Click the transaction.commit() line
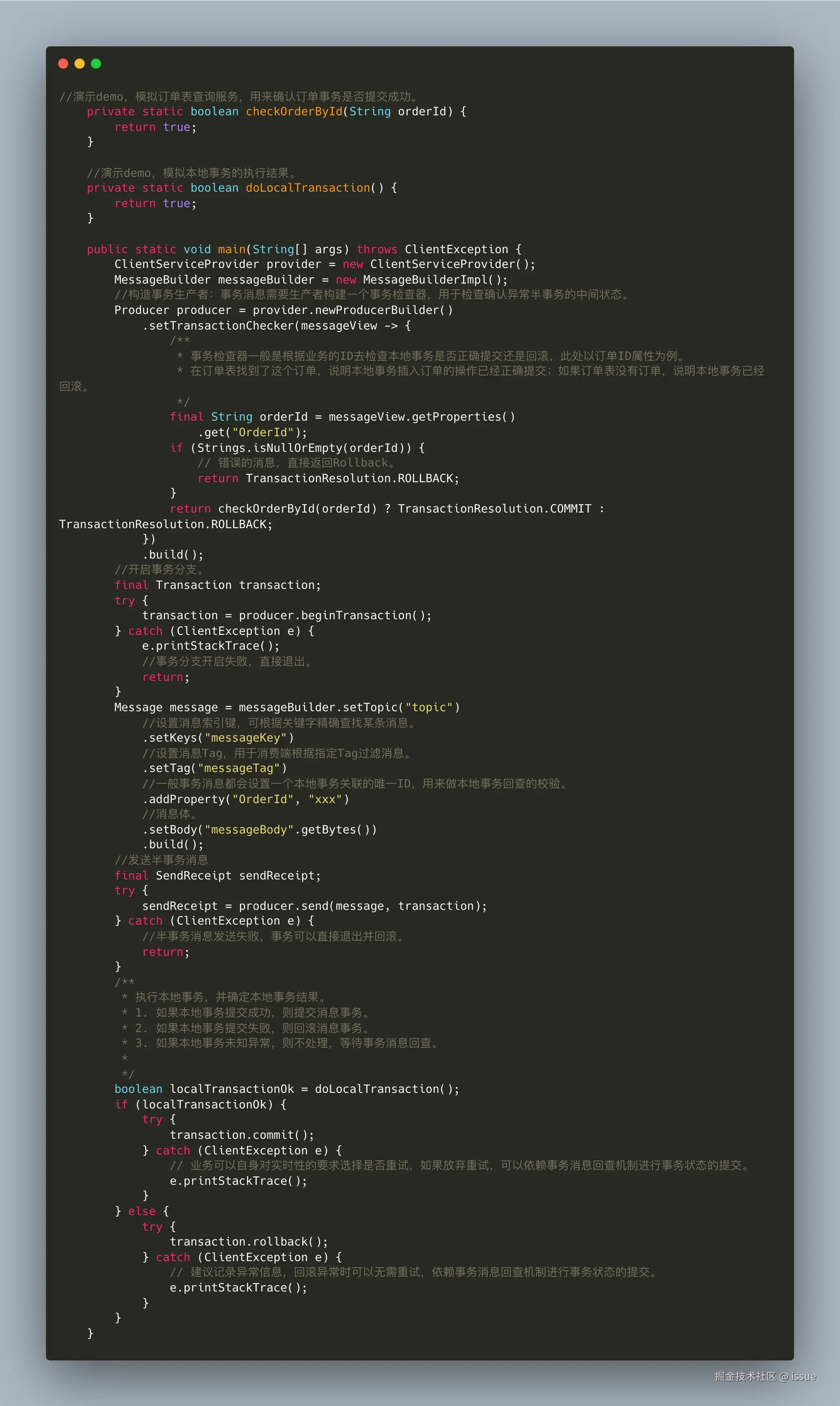This screenshot has width=840, height=1406. pos(242,1135)
